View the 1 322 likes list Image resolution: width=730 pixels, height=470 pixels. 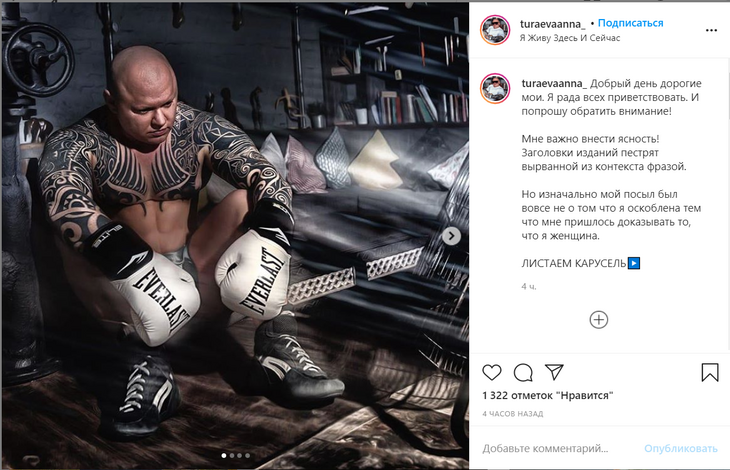click(x=548, y=396)
